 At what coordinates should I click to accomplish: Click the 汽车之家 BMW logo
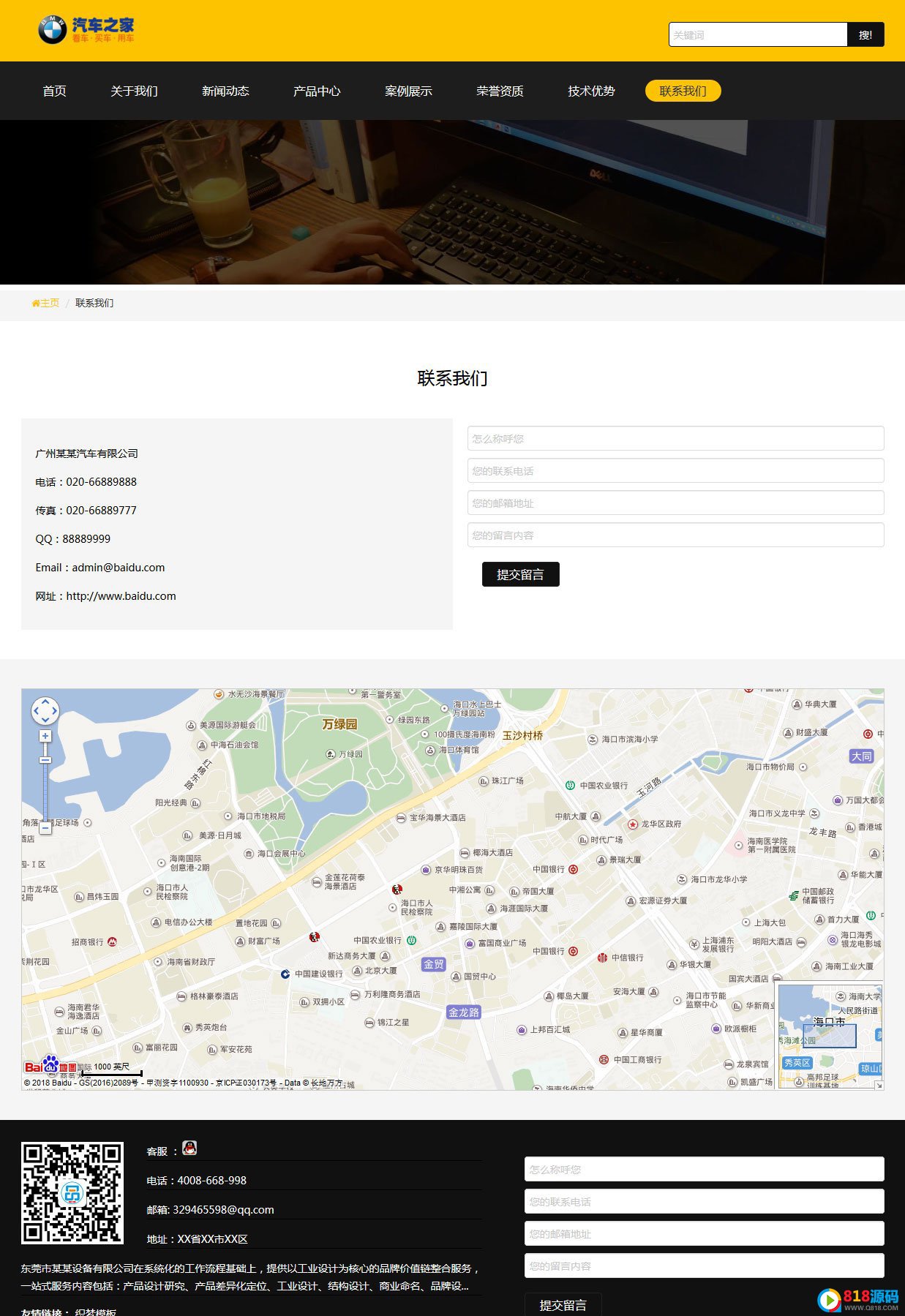86,30
